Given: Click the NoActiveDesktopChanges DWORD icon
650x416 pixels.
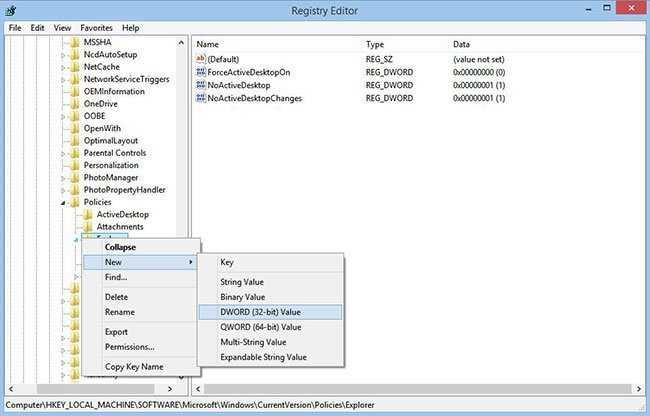Looking at the screenshot, I should 201,98.
